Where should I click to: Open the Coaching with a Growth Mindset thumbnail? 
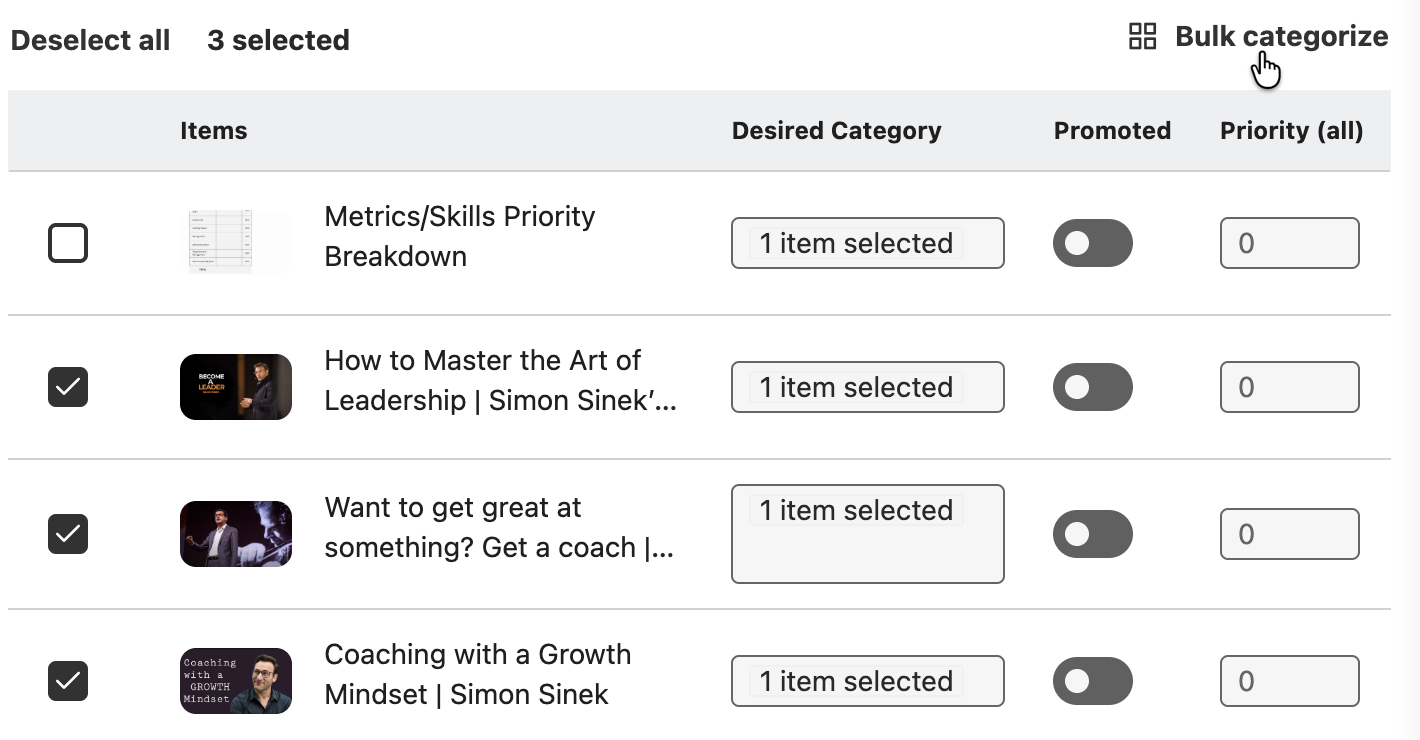click(235, 681)
